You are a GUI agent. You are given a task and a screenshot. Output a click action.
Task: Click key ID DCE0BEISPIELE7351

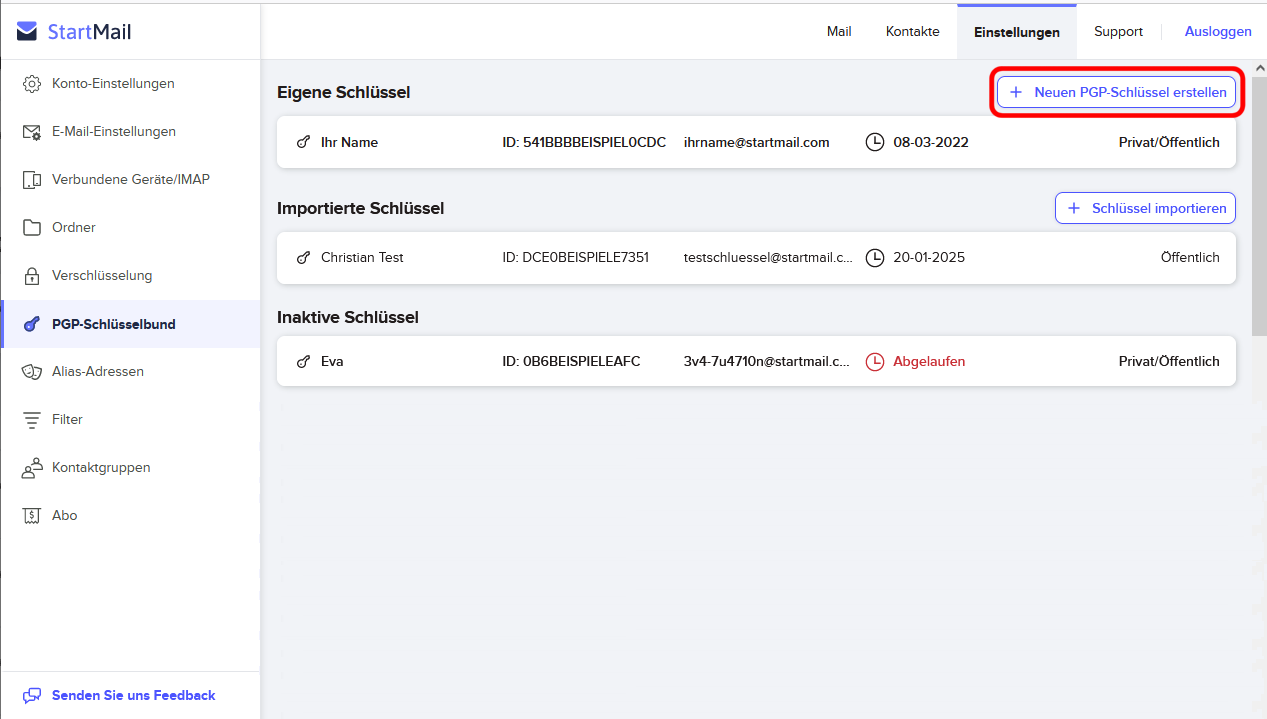coord(575,258)
